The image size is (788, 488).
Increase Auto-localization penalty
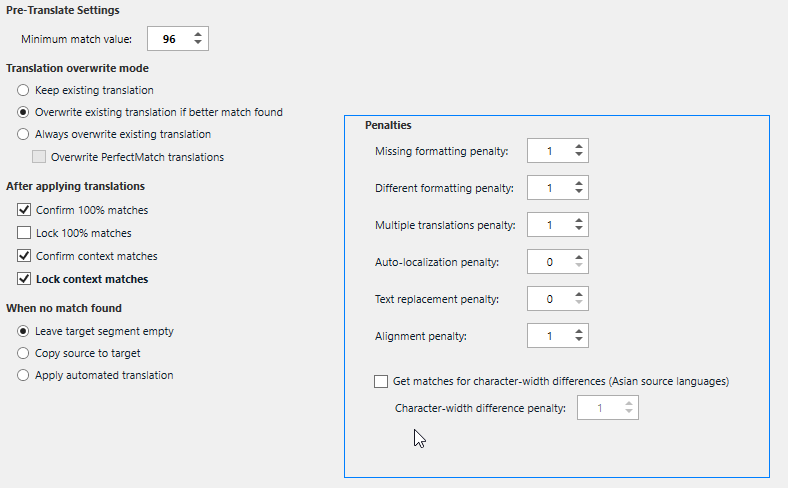click(x=579, y=258)
